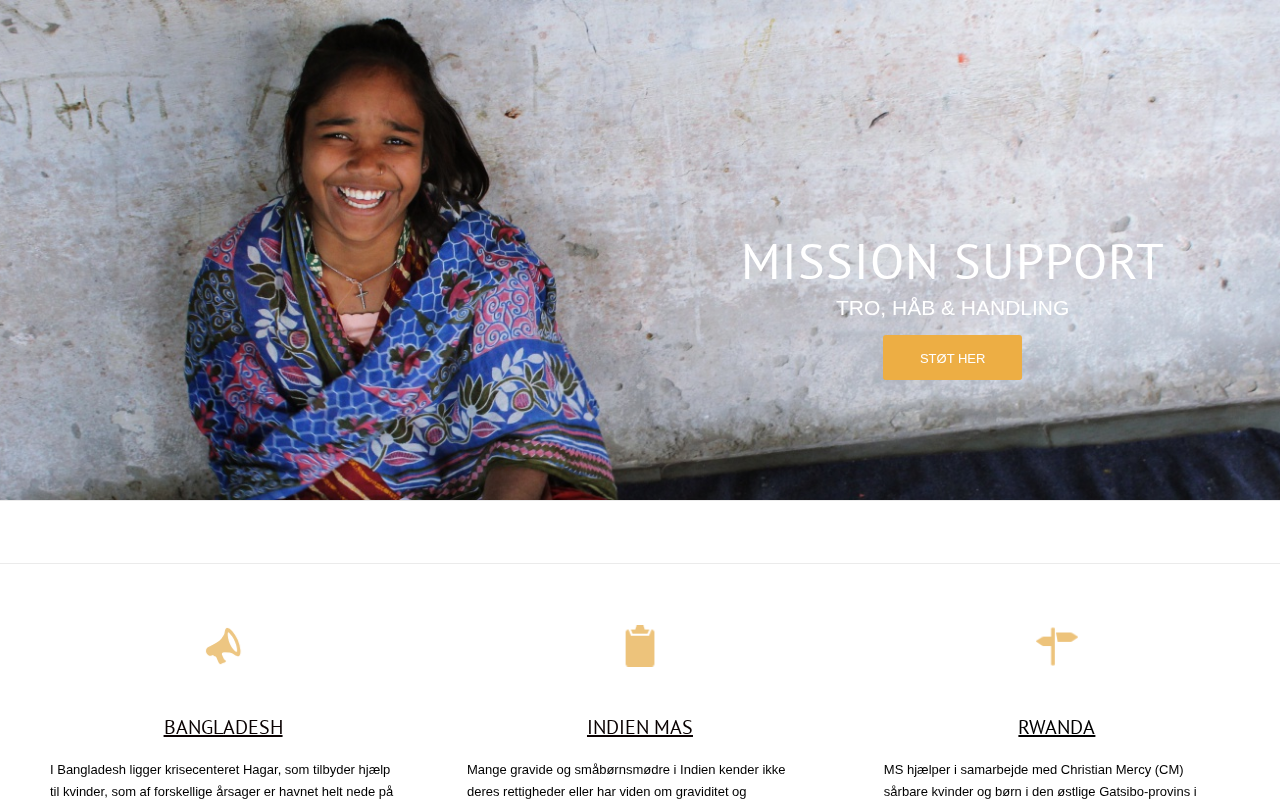Click the smiling girl's face in hero photo
This screenshot has width=1280, height=800.
click(x=361, y=140)
